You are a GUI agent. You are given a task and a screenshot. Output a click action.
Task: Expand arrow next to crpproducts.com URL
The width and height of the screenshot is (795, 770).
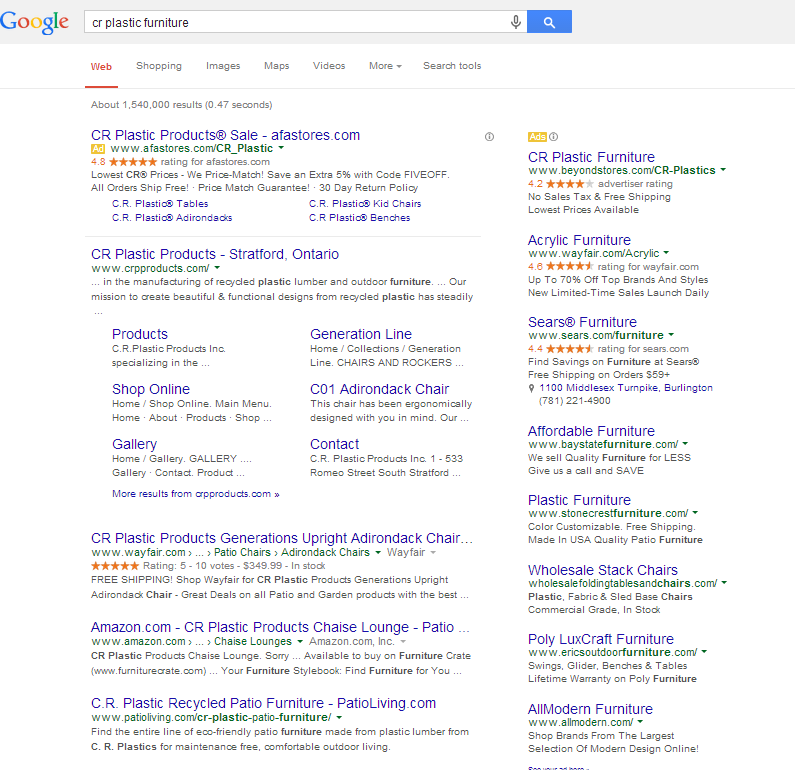tap(218, 268)
